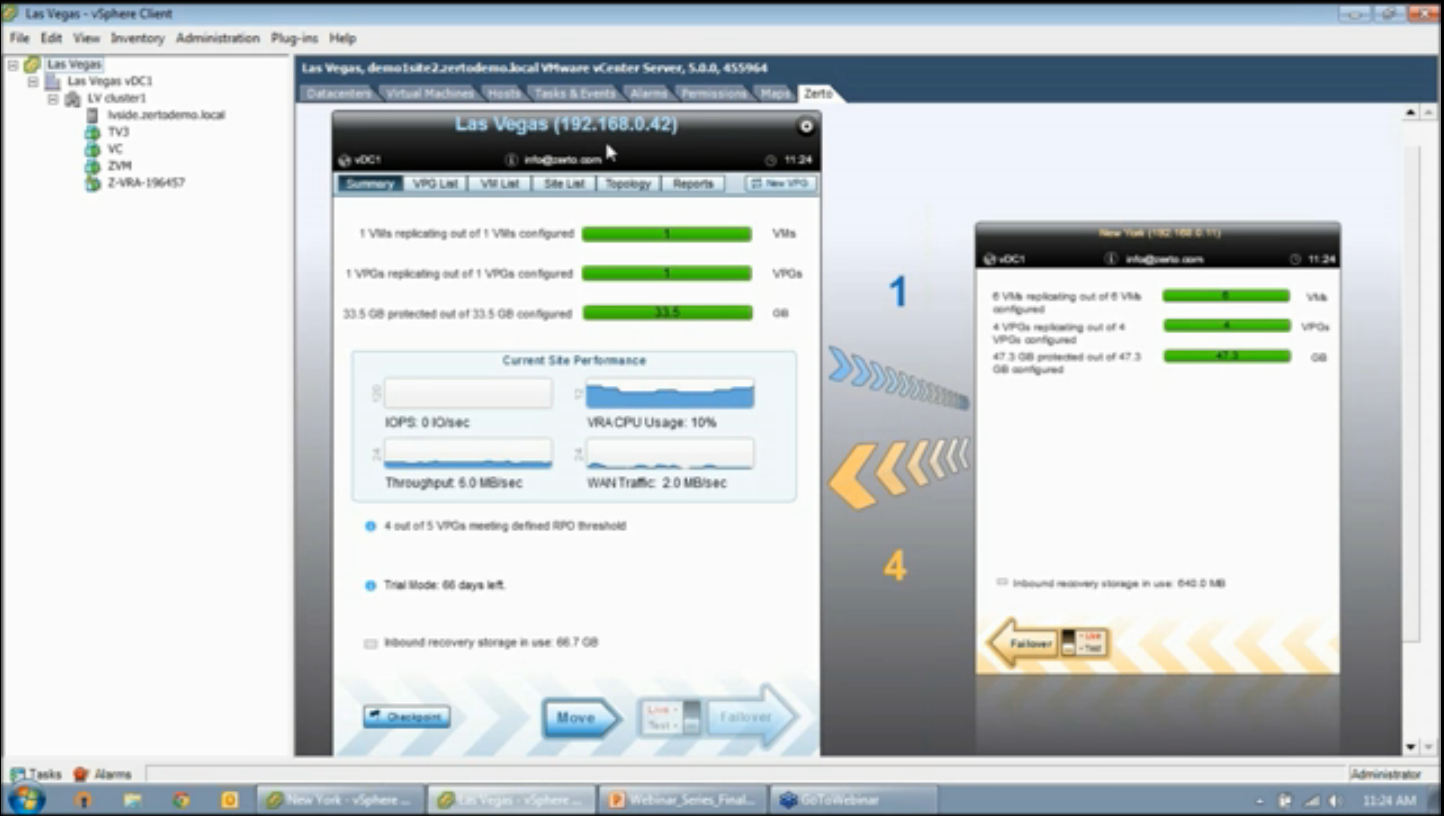Switch to the Virtual Machines tab
Image resolution: width=1444 pixels, height=816 pixels.
[x=429, y=93]
